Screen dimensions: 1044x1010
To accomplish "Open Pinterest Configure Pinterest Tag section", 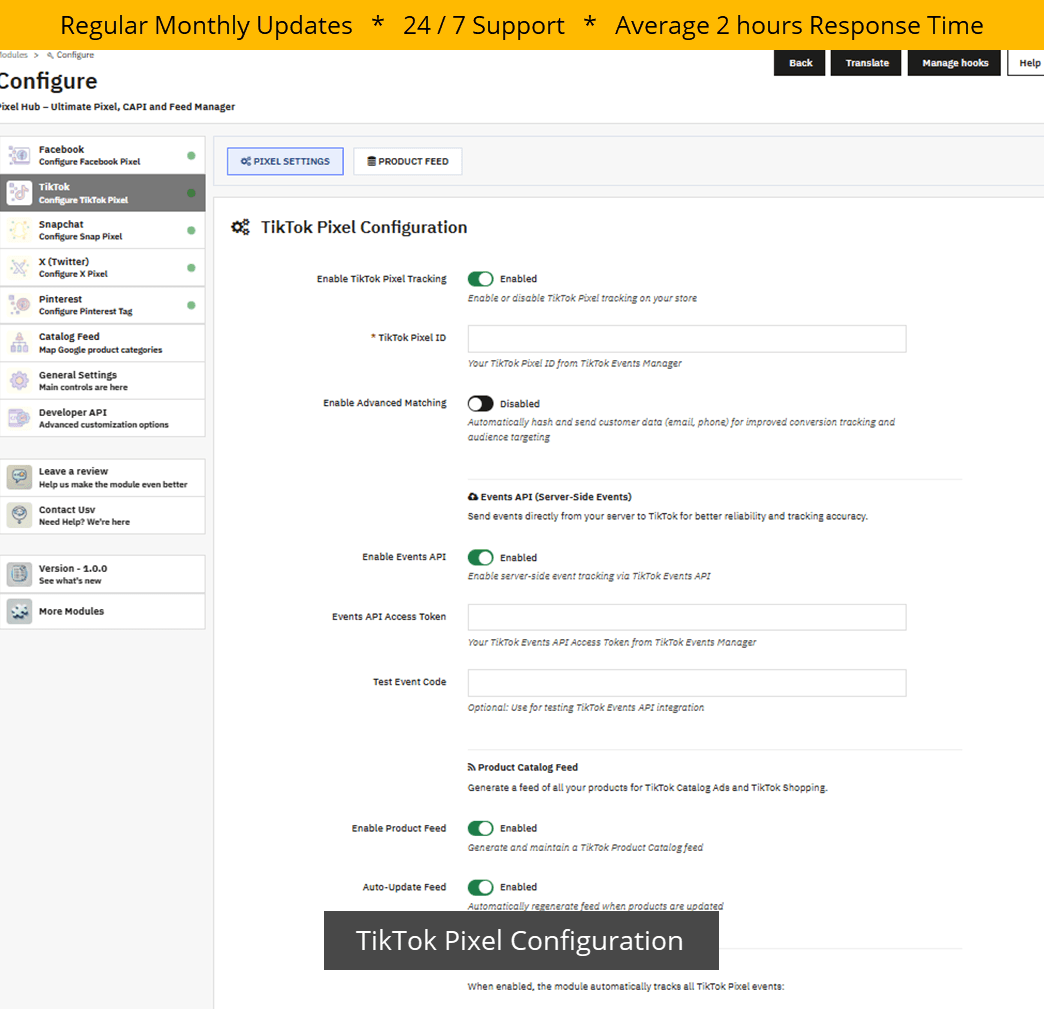I will (103, 305).
